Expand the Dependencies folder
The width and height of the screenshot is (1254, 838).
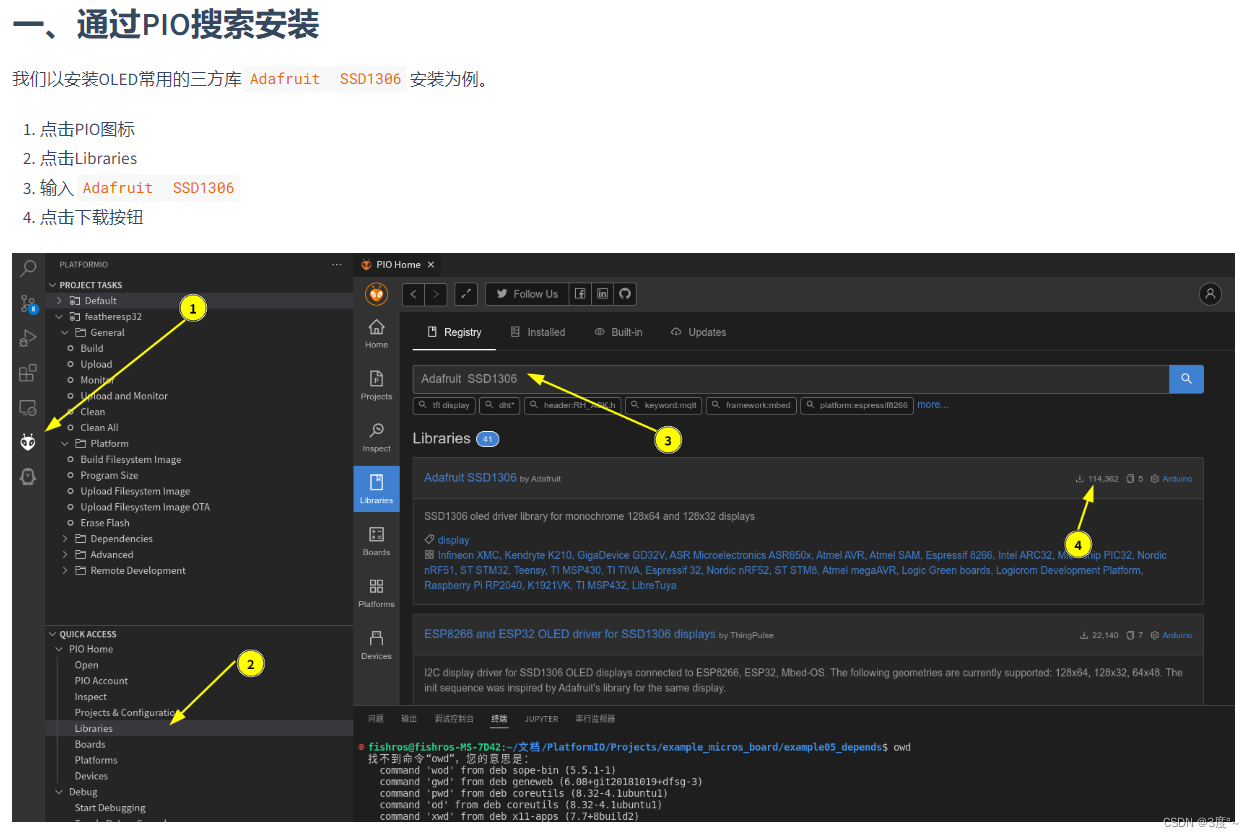coord(121,539)
